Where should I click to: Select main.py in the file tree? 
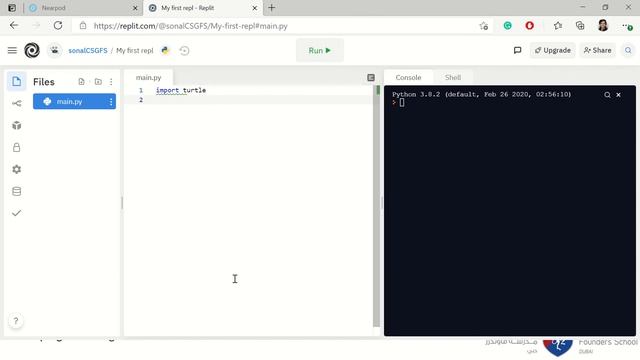[x=74, y=102]
